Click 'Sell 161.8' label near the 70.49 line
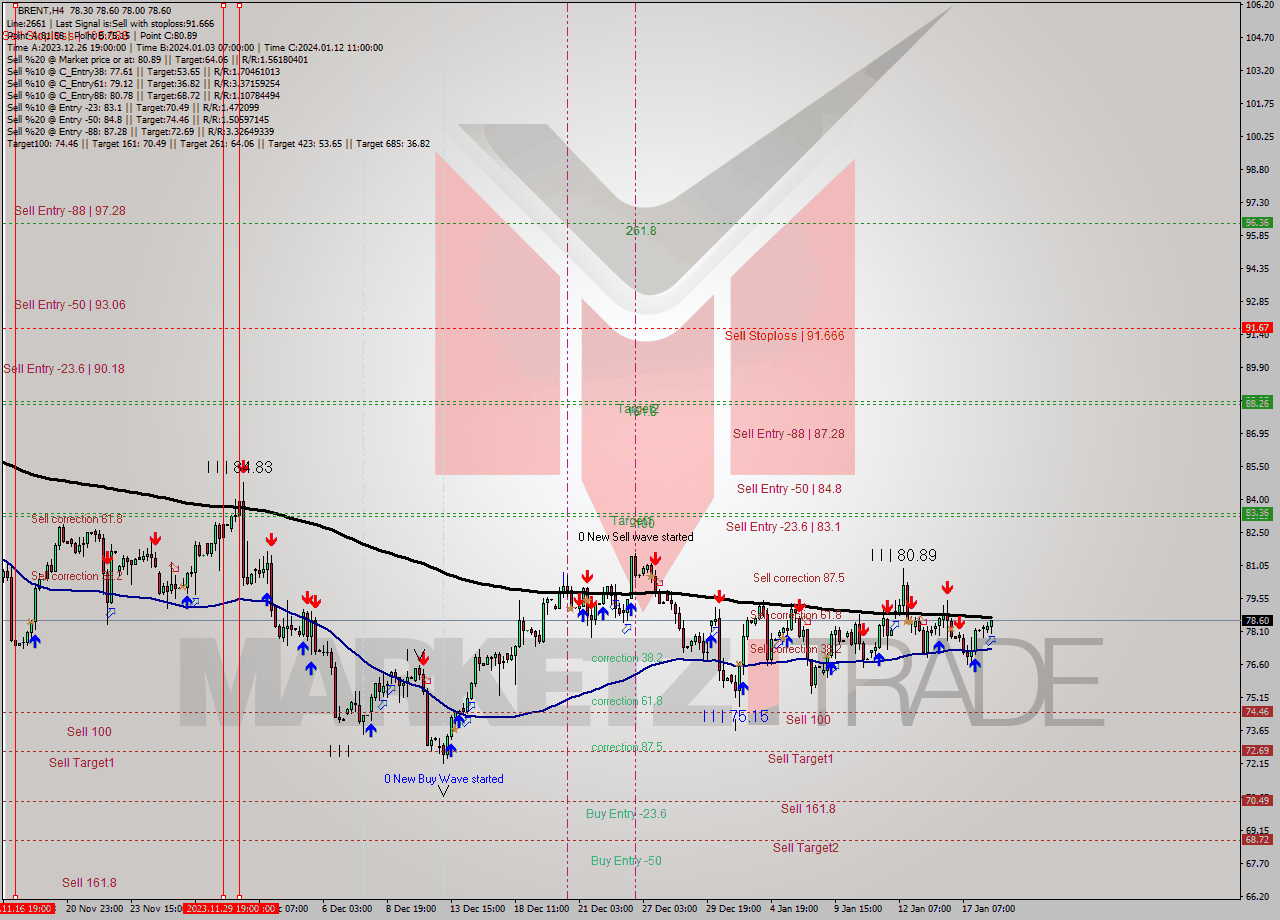Image resolution: width=1280 pixels, height=920 pixels. tap(808, 809)
